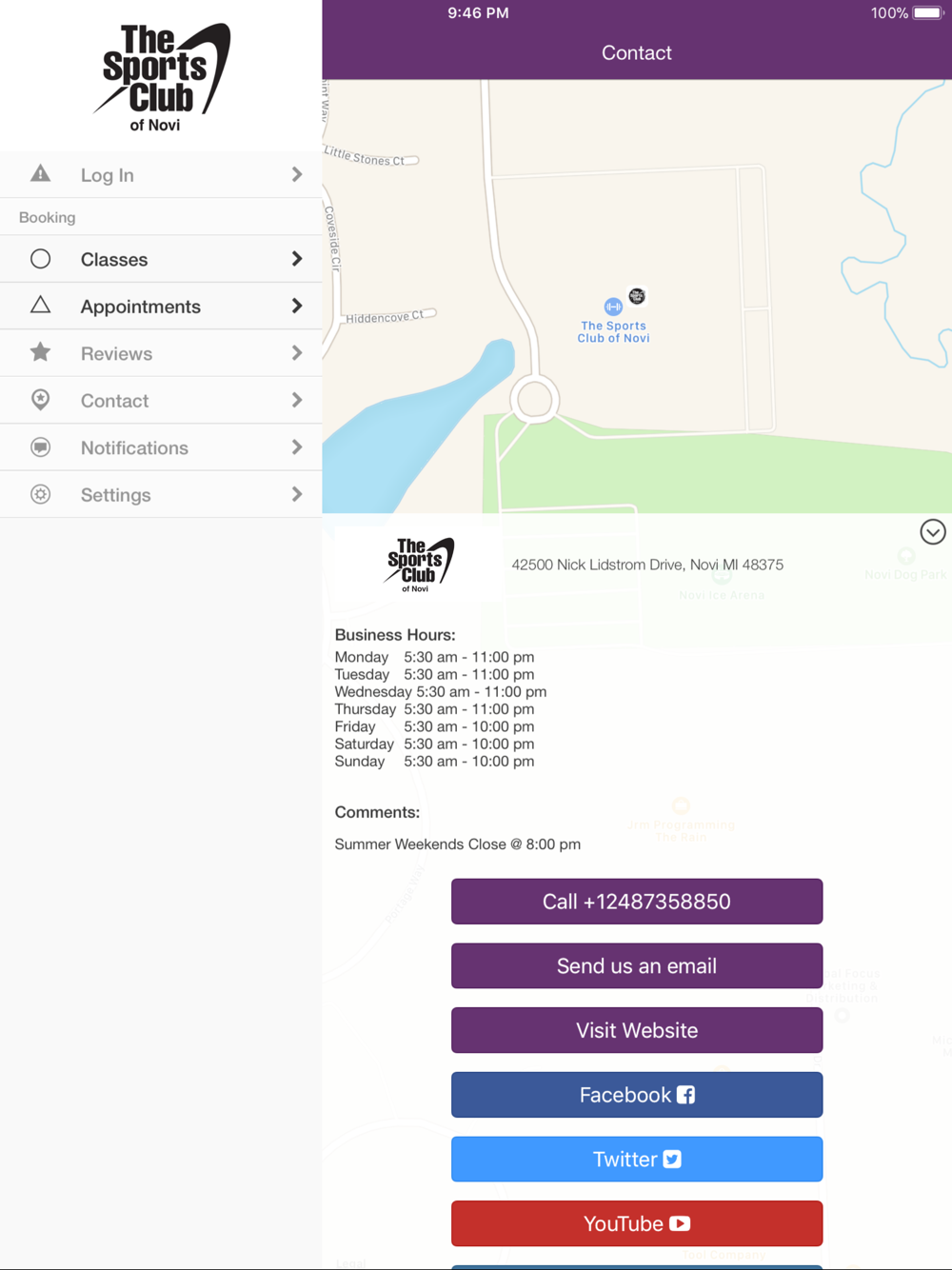Screen dimensions: 952x1270
Task: Open the YouTube channel button
Action: coord(637,1223)
